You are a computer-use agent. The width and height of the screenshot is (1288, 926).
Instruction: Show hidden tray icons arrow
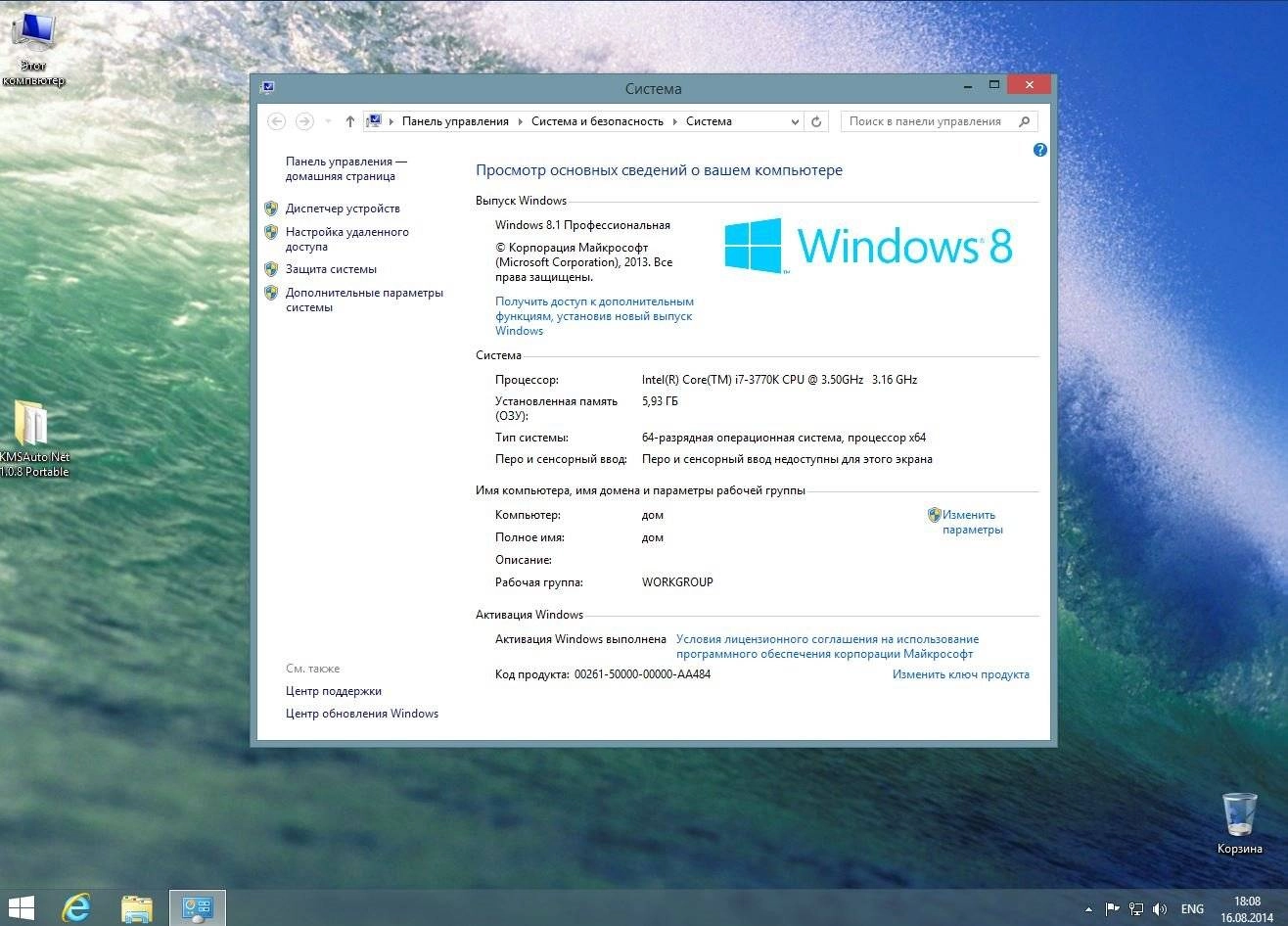1089,909
